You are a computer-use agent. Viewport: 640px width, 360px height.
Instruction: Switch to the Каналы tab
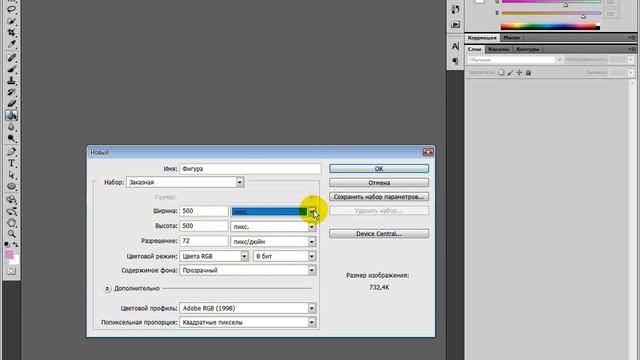pos(498,49)
